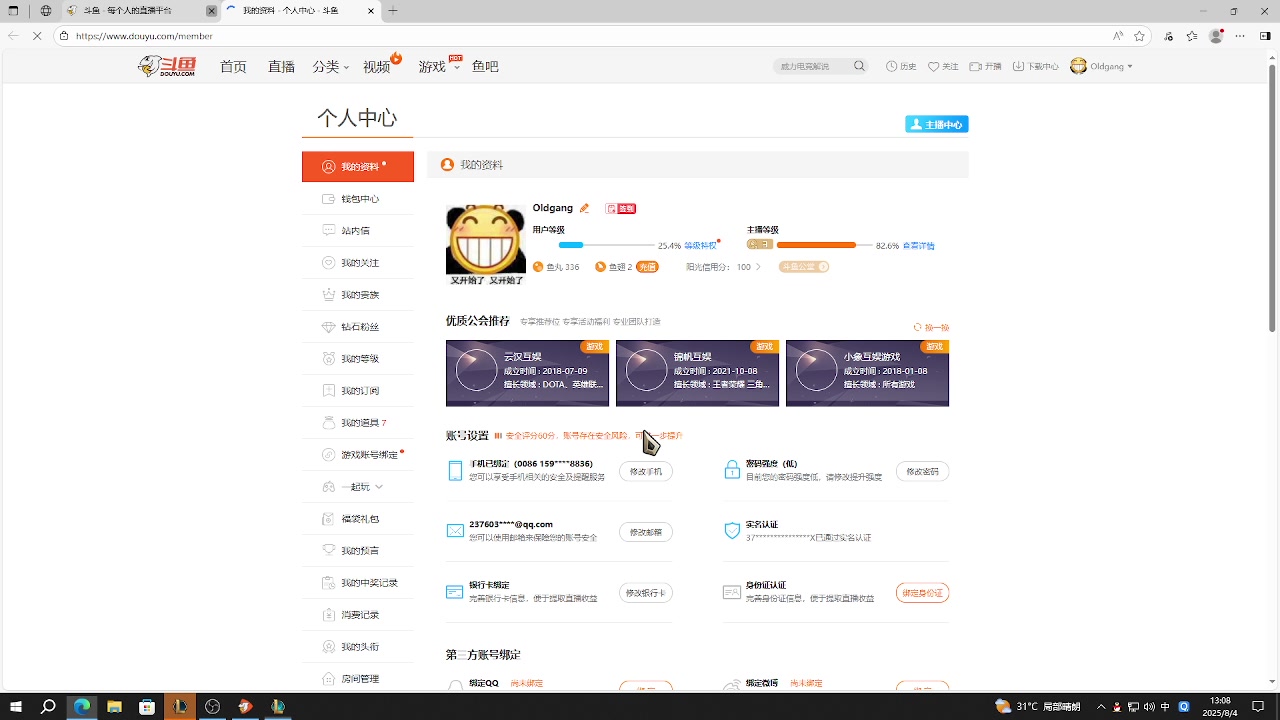Click the shield icon beside 实名认证
This screenshot has height=720, width=1280.
732,530
